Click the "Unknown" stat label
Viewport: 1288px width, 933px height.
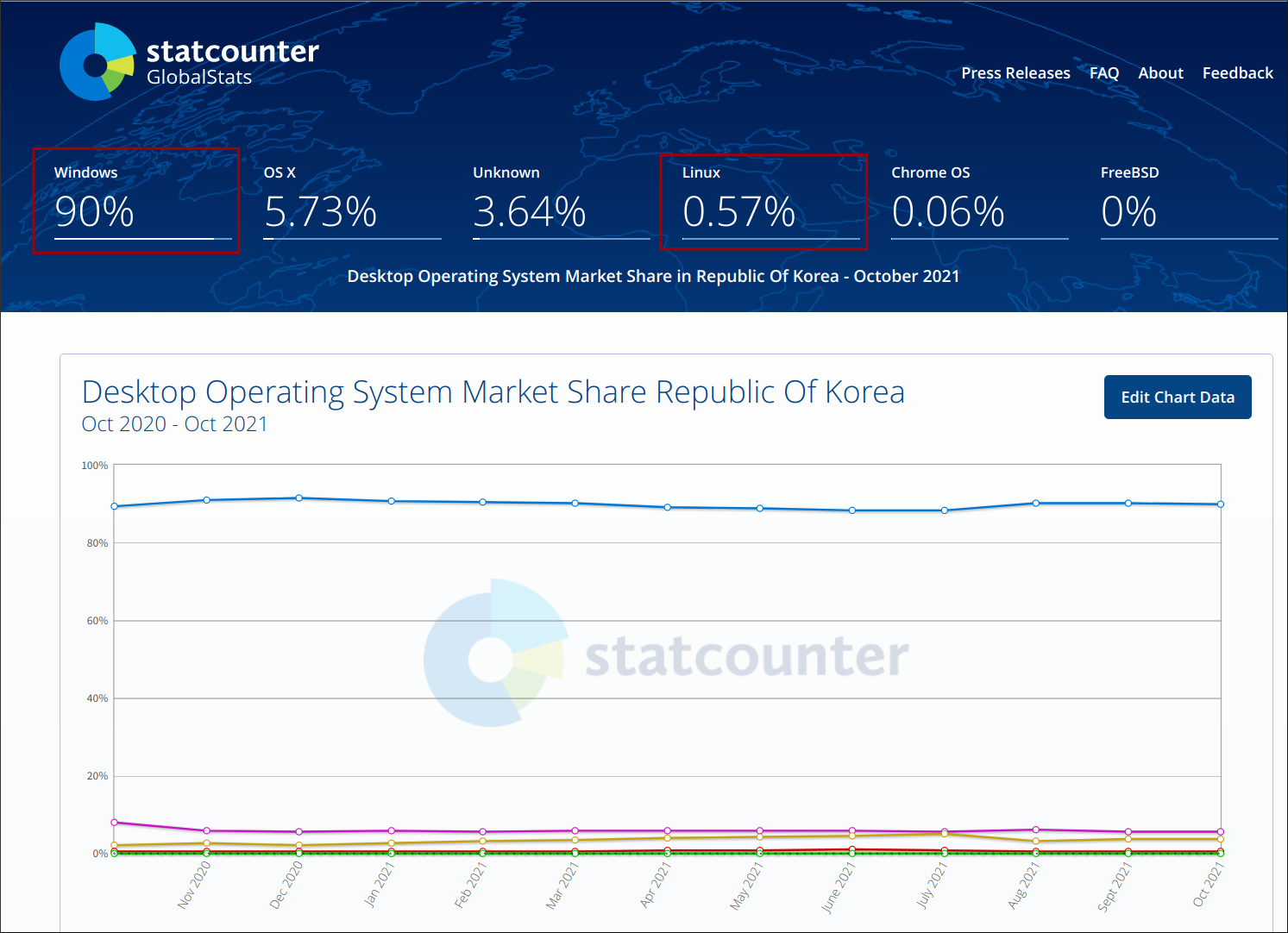pos(506,172)
